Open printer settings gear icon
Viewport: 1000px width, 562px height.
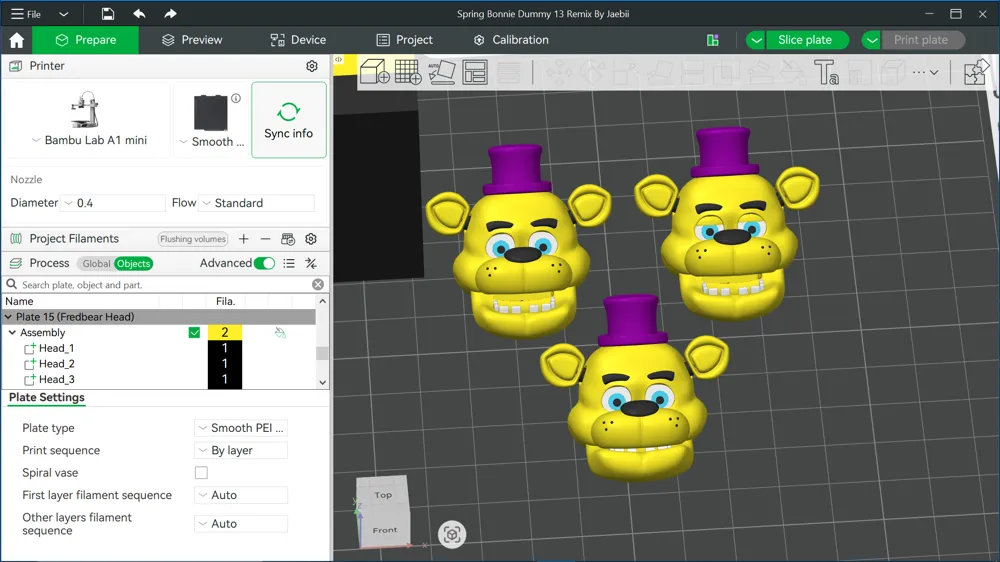point(312,66)
